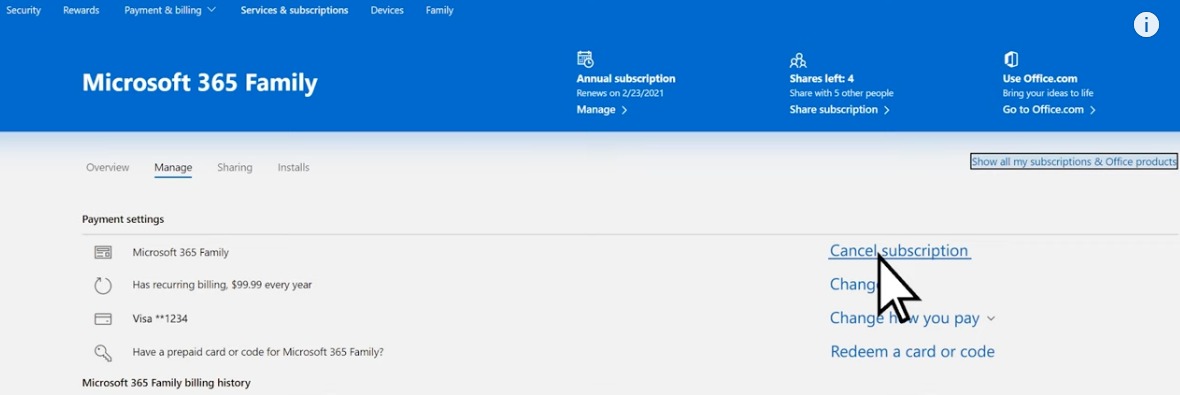Click 'Have a prepaid card or code' text
The width and height of the screenshot is (1180, 395).
(x=258, y=351)
